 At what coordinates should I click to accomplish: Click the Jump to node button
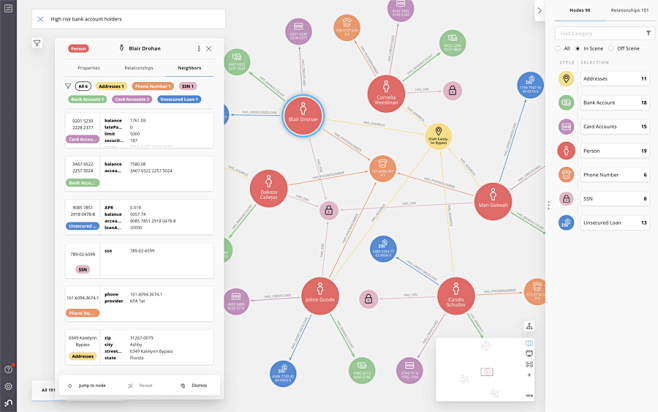87,386
